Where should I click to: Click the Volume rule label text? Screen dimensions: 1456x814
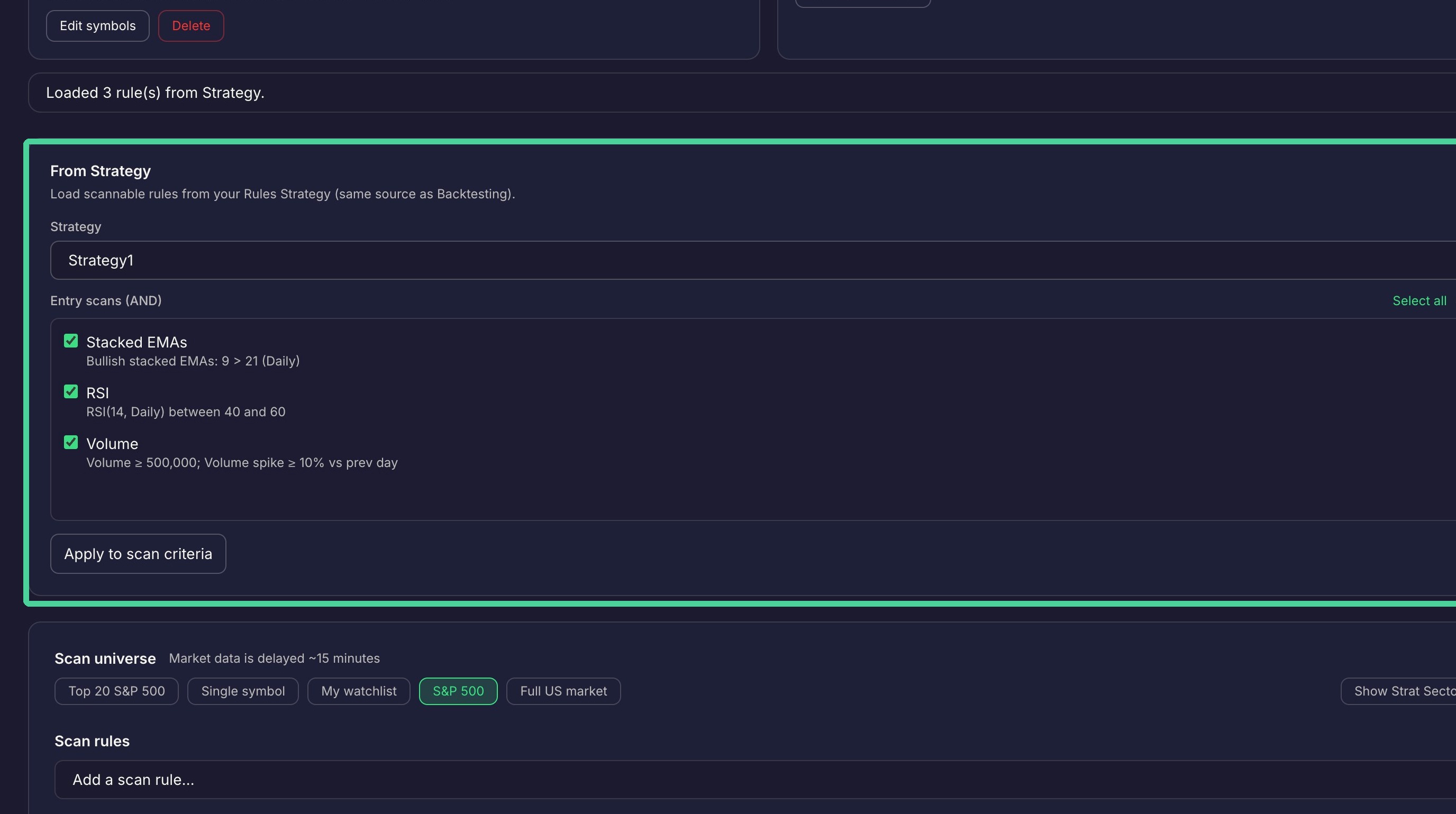point(112,444)
